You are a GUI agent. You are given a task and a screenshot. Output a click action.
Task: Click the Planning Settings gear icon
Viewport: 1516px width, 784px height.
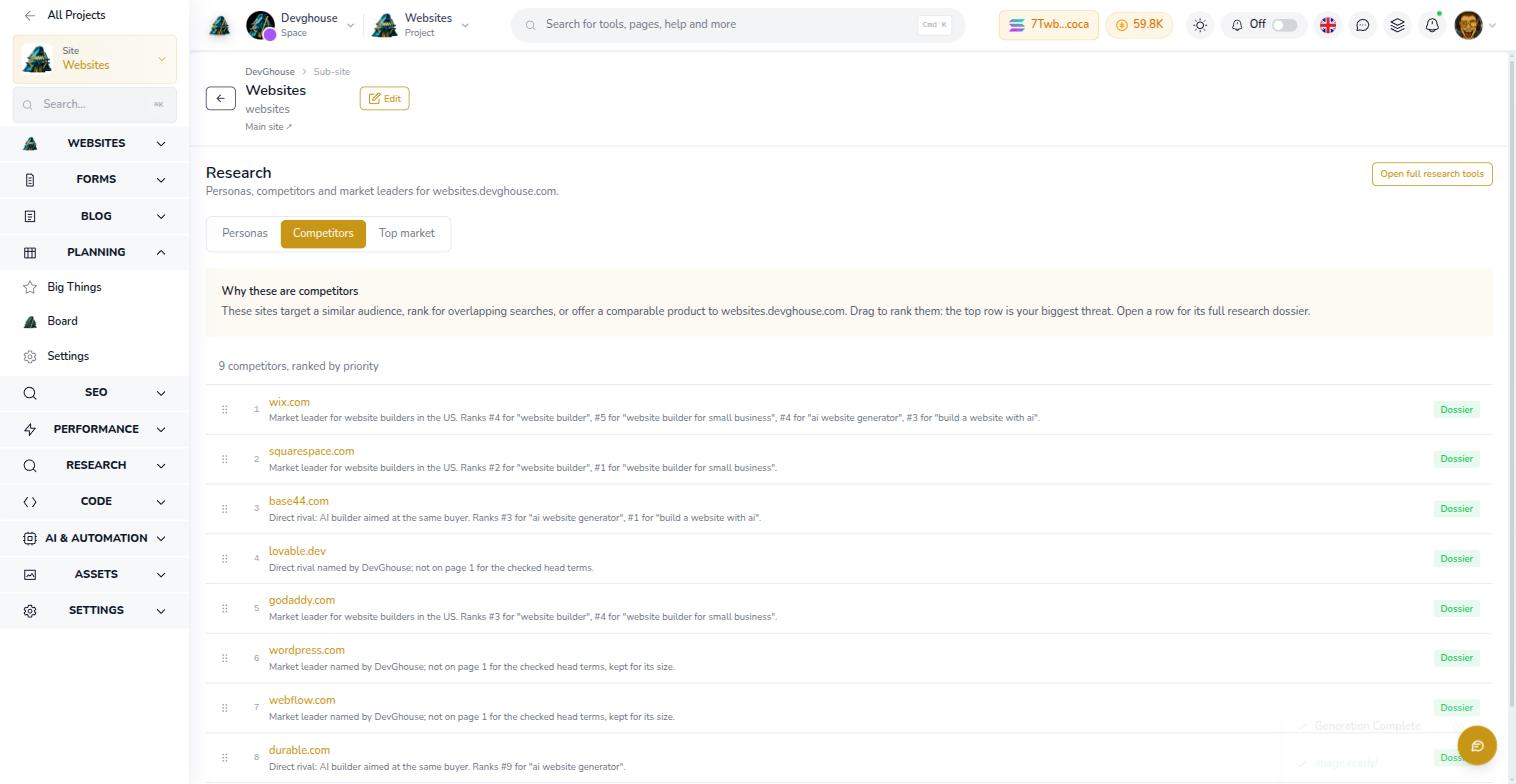click(x=30, y=356)
